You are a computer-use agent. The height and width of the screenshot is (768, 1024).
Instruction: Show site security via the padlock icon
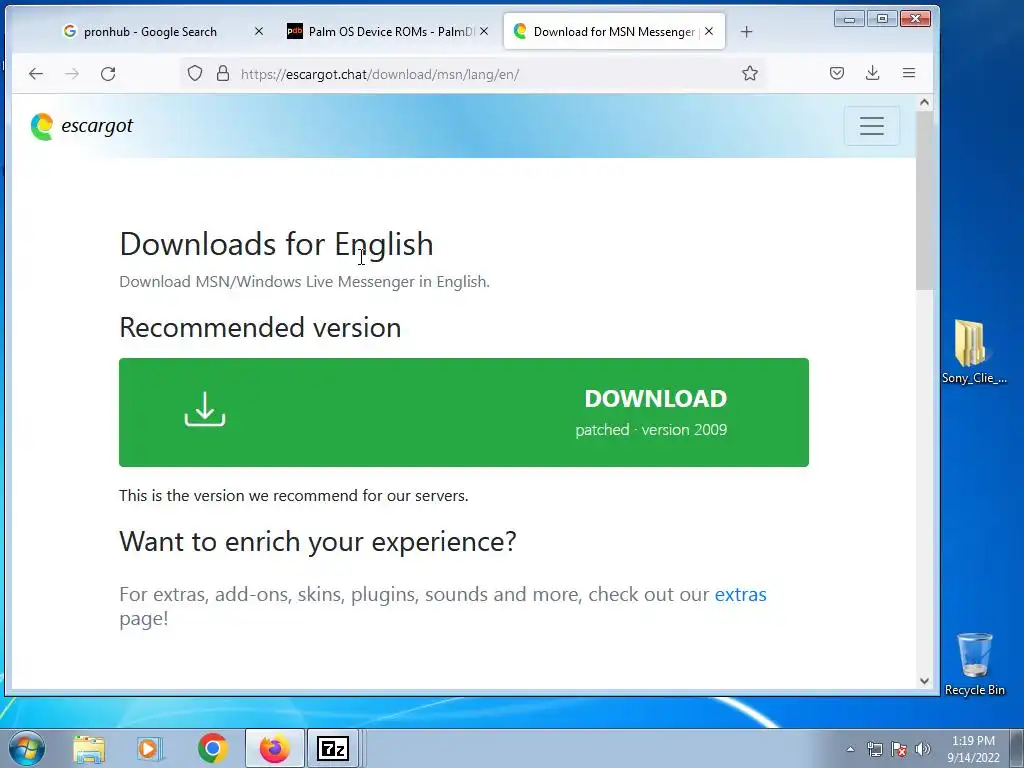click(x=223, y=73)
